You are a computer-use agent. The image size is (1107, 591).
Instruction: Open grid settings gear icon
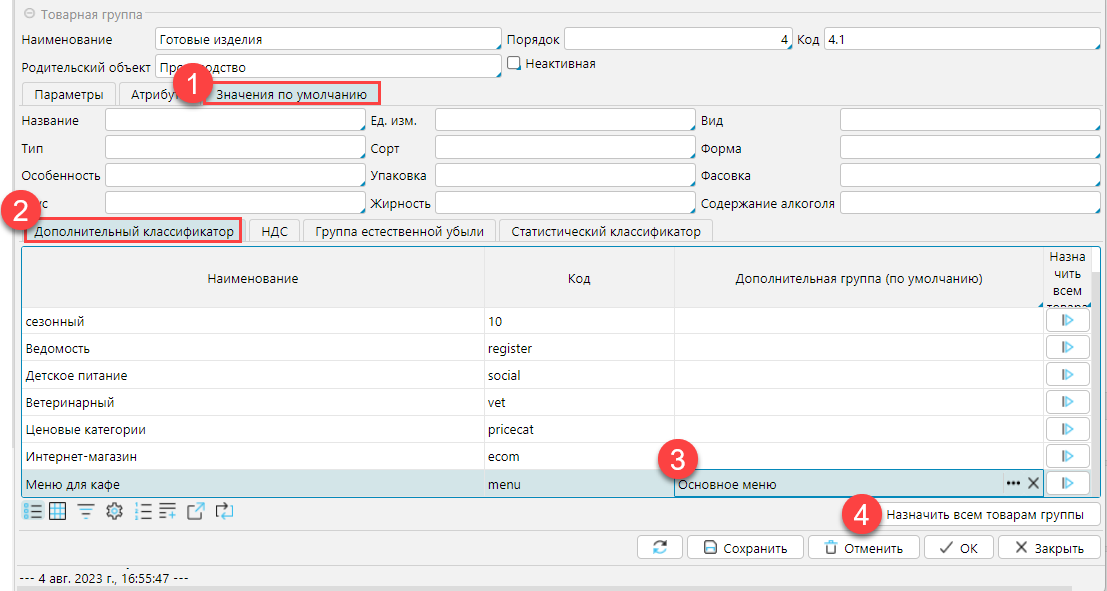coord(114,511)
